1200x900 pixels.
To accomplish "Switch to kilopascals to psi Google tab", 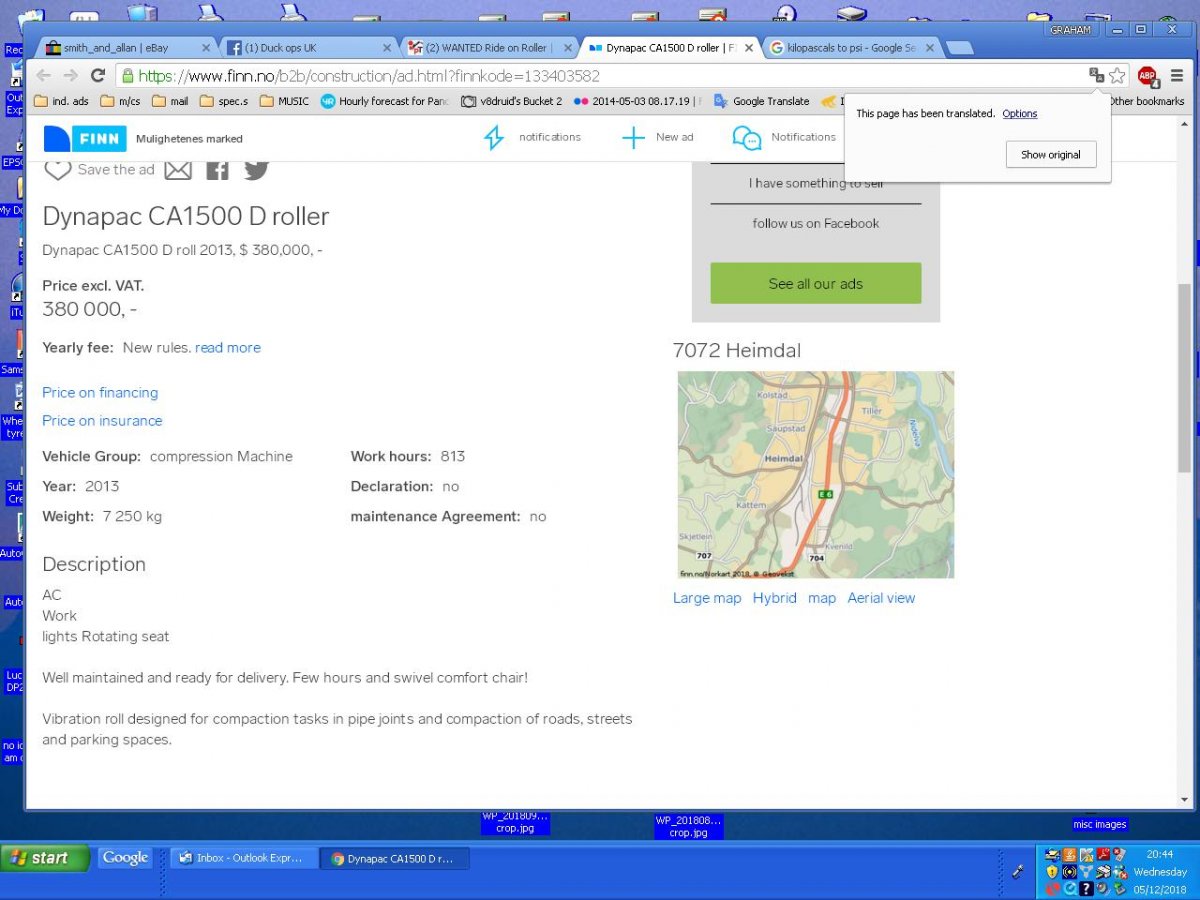I will pyautogui.click(x=852, y=47).
